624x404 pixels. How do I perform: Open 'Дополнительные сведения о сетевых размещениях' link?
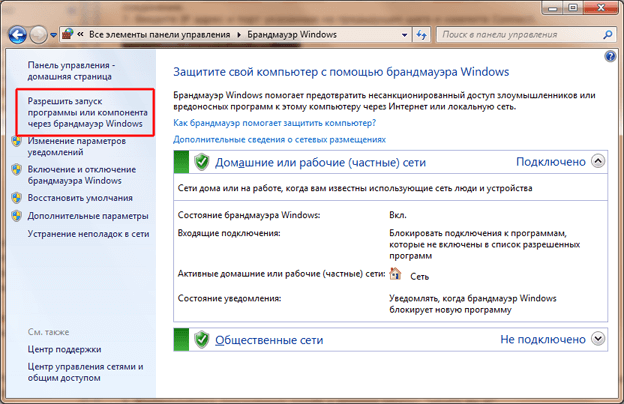coord(279,140)
